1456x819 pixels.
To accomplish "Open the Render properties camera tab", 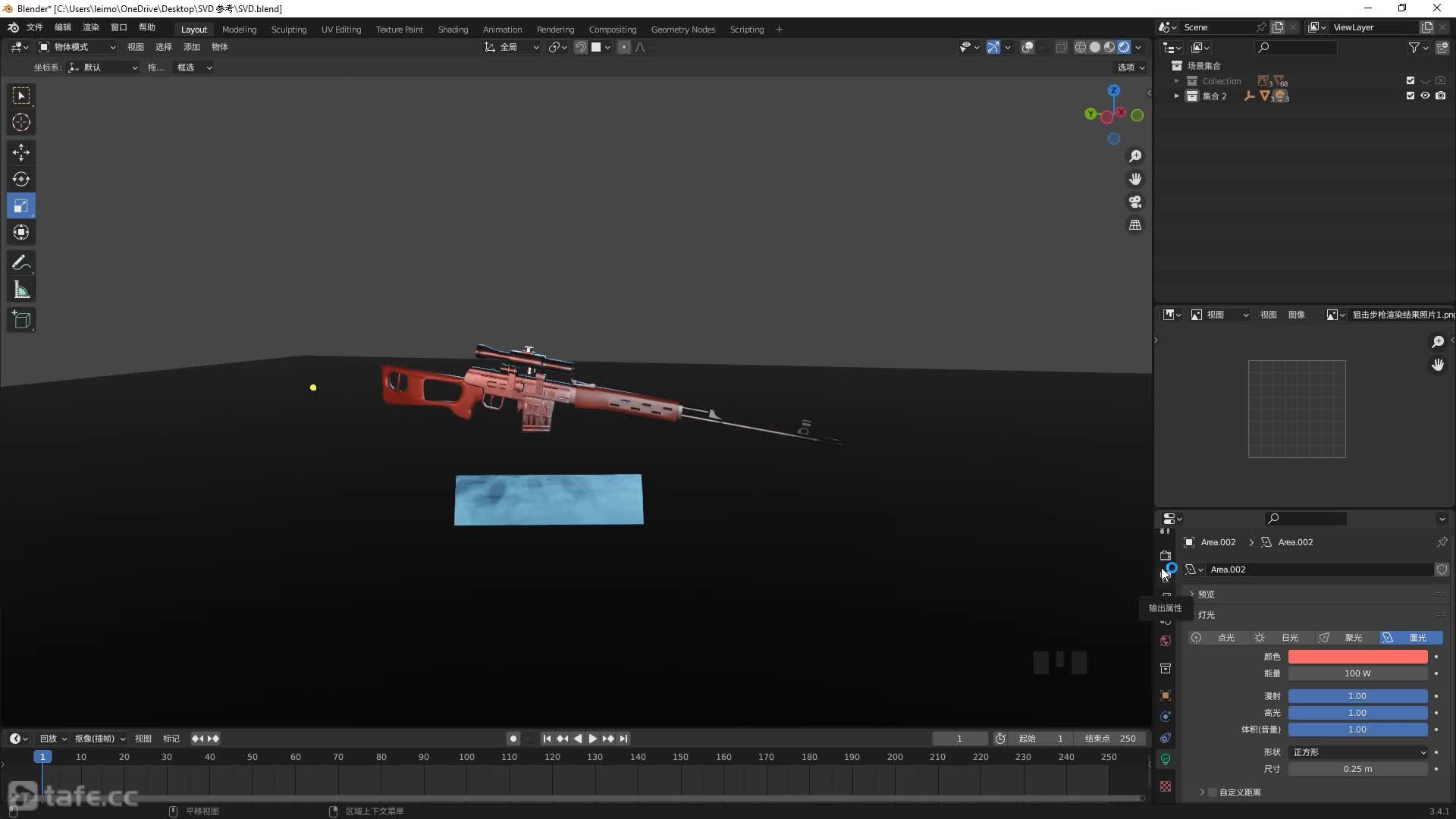I will [1166, 556].
